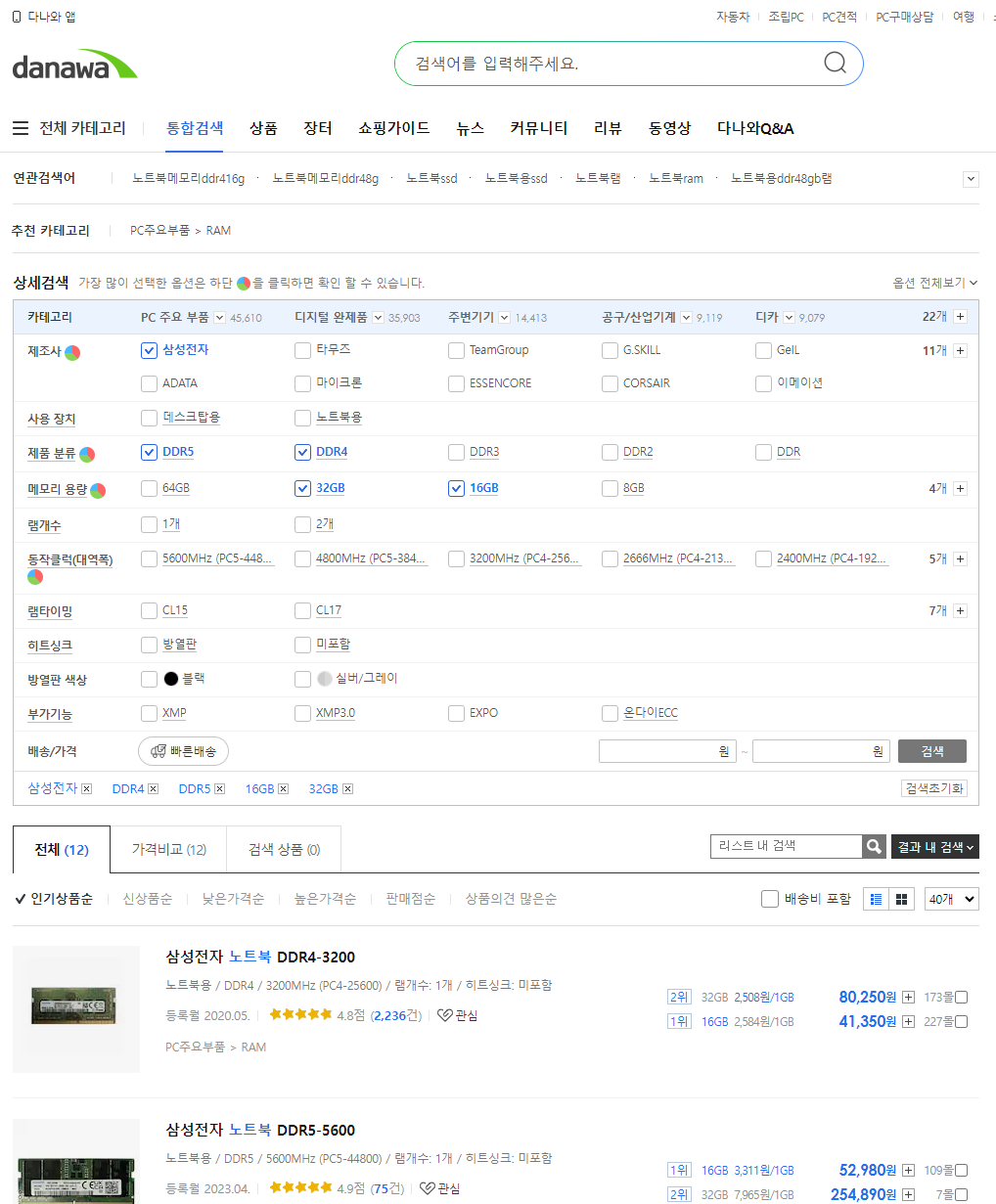
Task: Uncheck the 삼성전자 manufacturer checkbox
Action: 149,350
